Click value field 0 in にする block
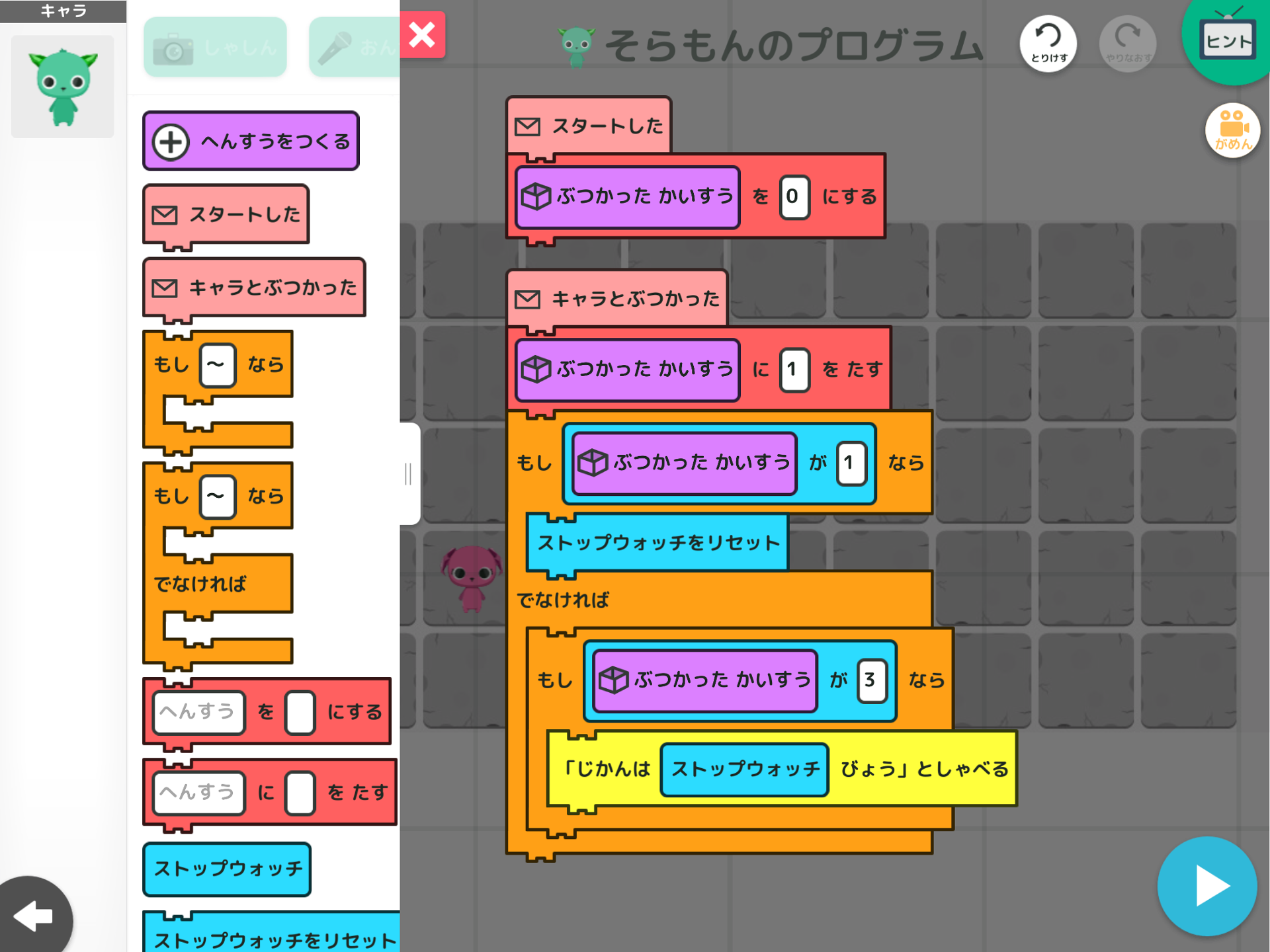Screen dimensions: 1270x952 coord(793,197)
